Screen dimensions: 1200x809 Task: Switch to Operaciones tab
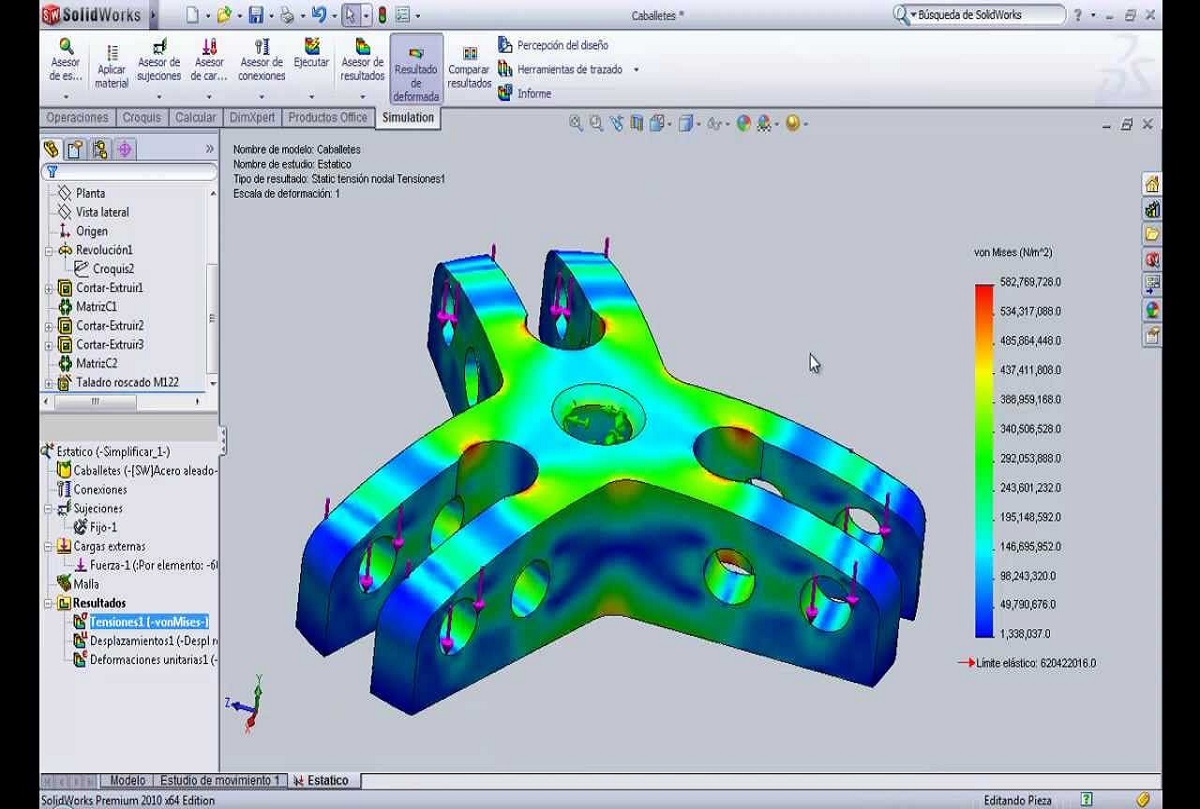pyautogui.click(x=77, y=118)
